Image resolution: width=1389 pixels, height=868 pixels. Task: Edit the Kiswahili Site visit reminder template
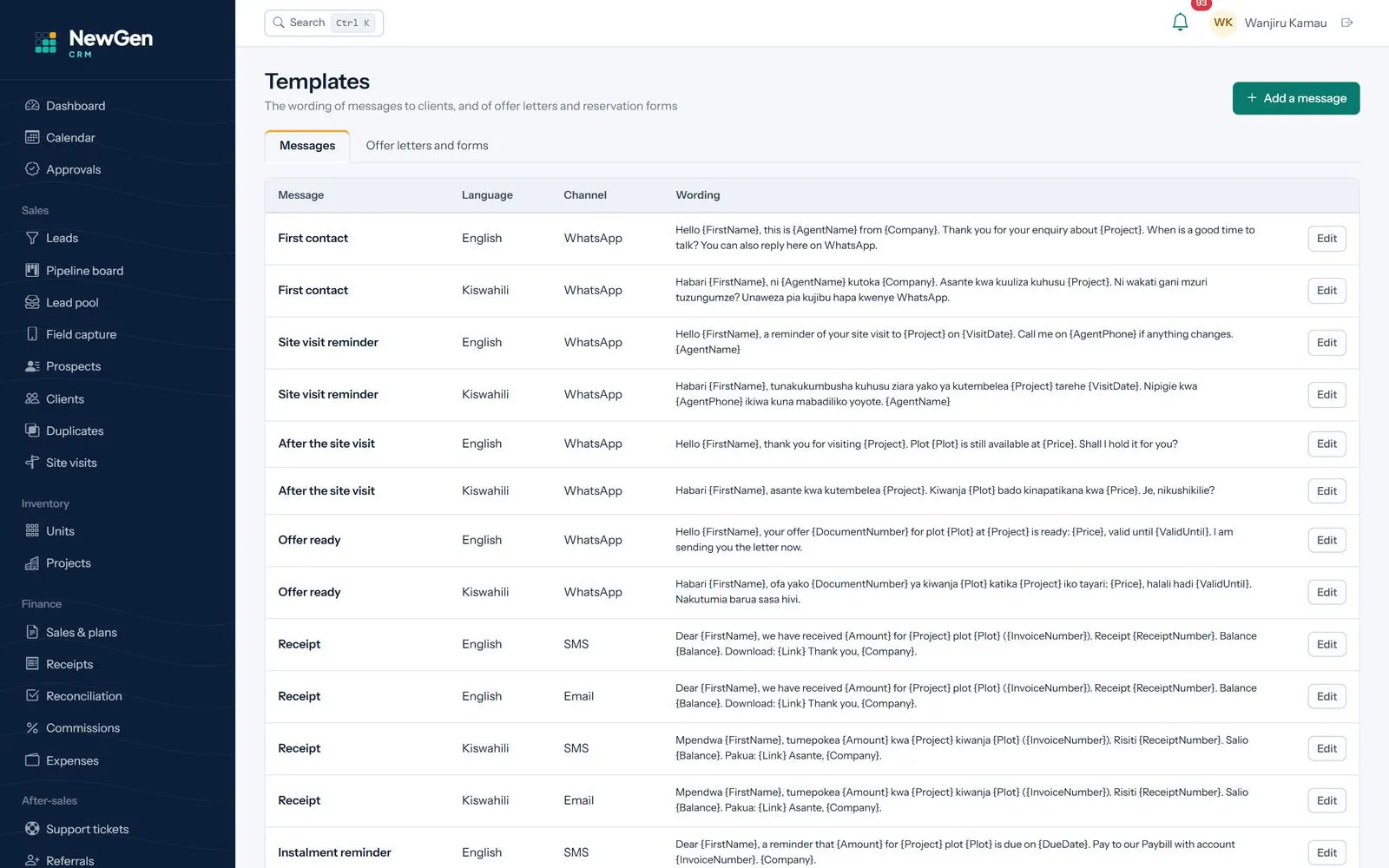point(1326,395)
